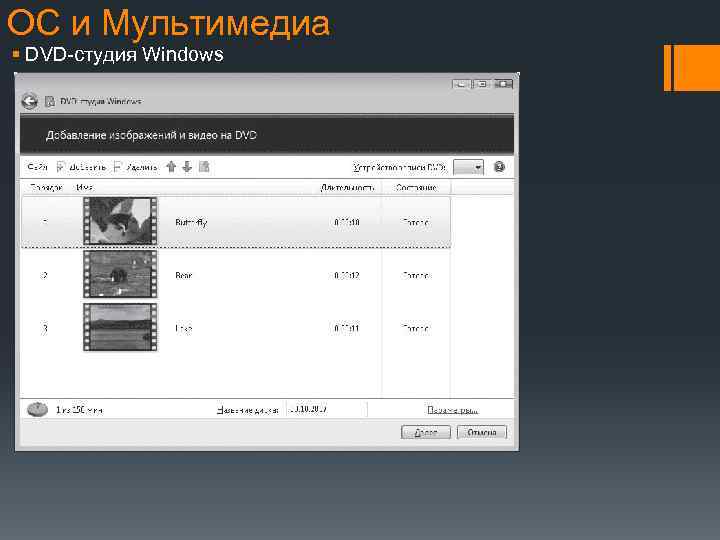720x540 pixels.
Task: Click the "Lake" name text
Action: pyautogui.click(x=184, y=329)
